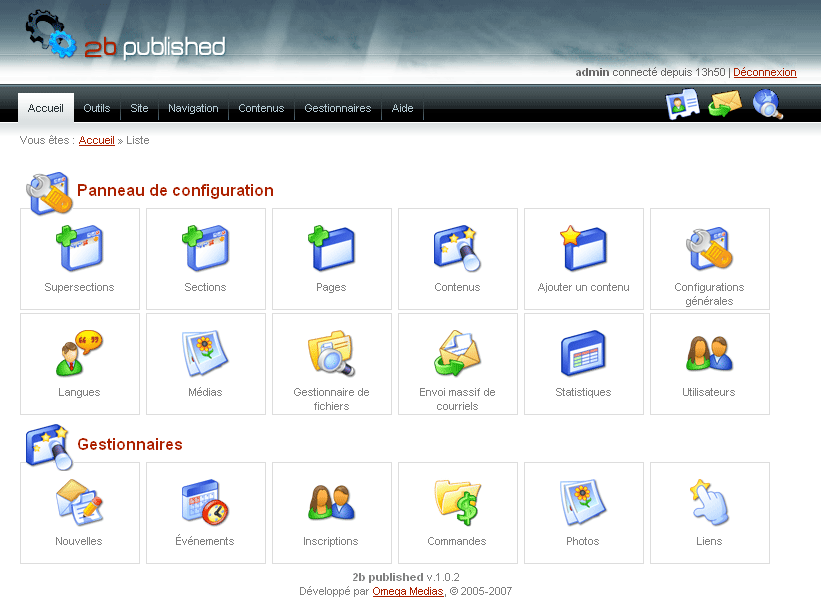Click the Pages label text
Viewport: 821px width, 602px height.
click(331, 287)
